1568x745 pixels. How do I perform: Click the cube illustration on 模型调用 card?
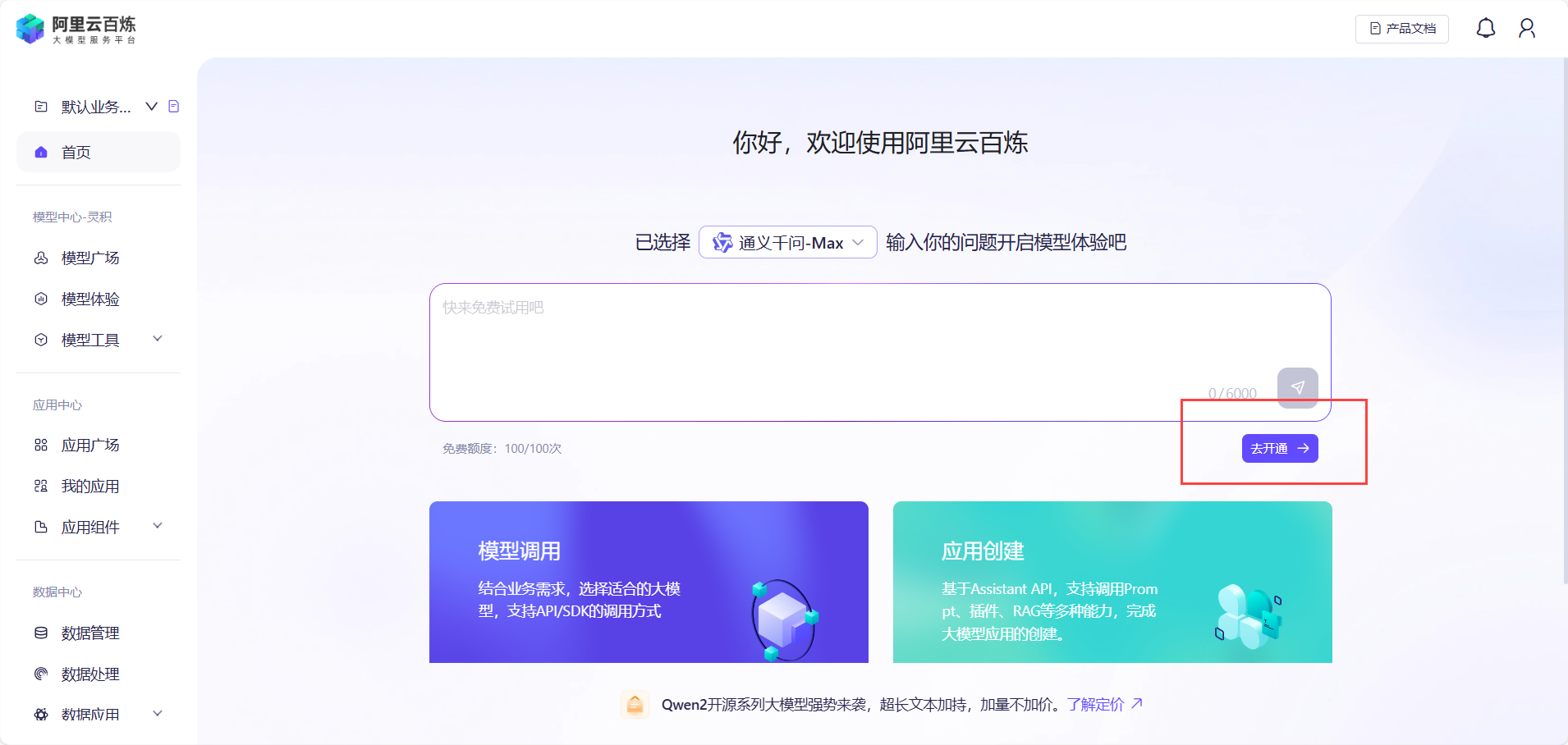(x=786, y=619)
